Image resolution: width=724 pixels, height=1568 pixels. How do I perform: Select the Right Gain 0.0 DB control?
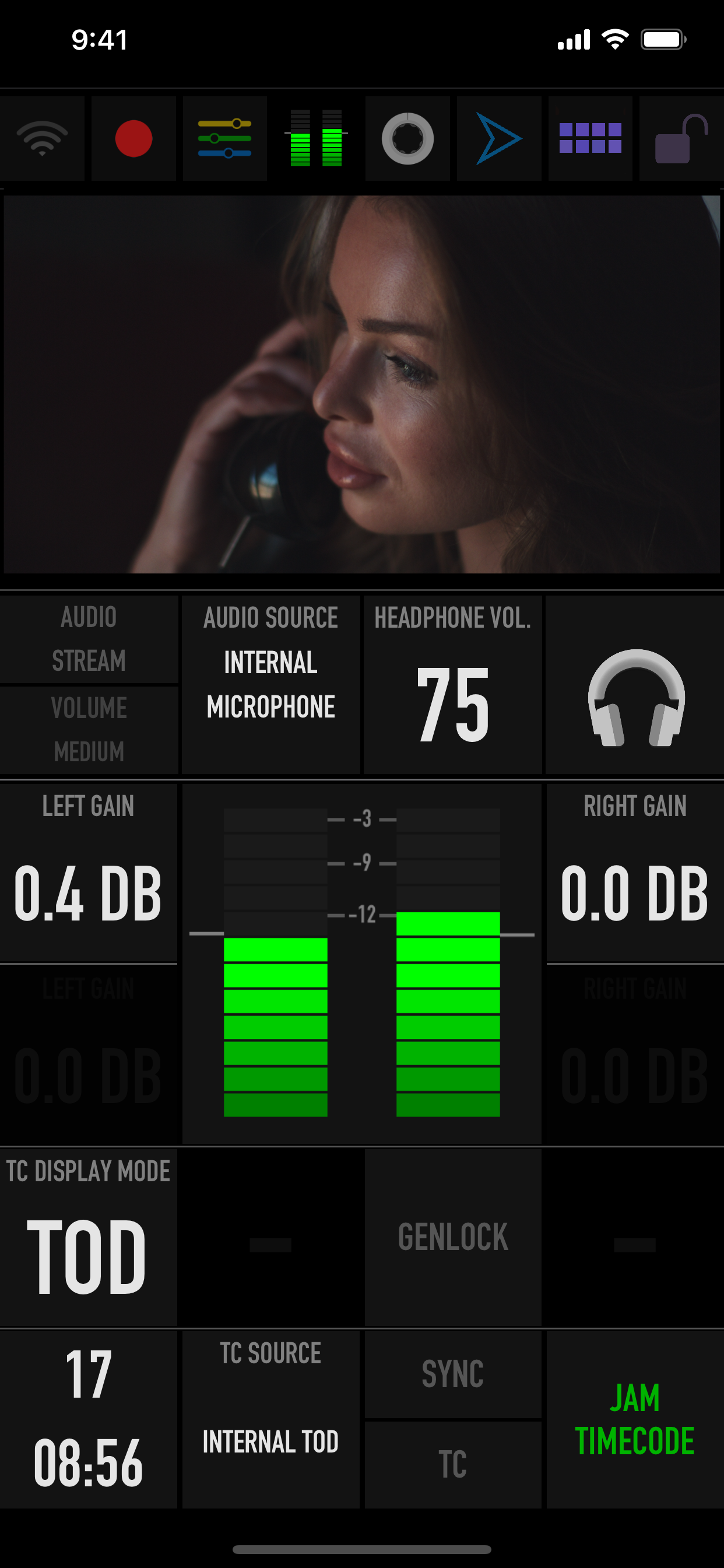[x=635, y=873]
